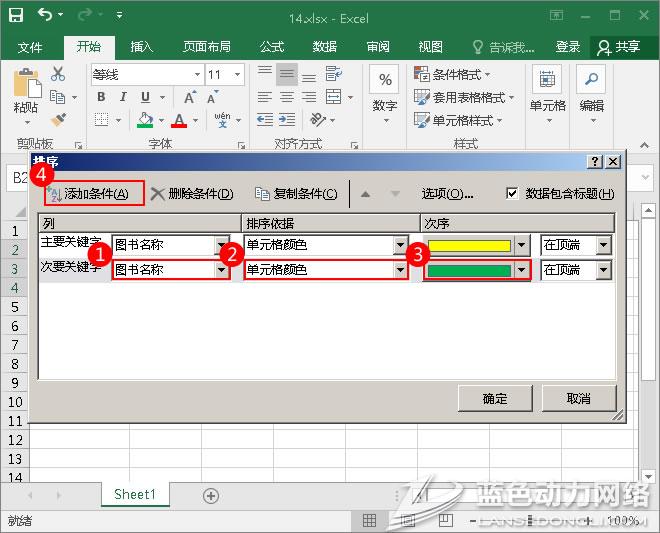The image size is (660, 533).
Task: Switch to the 审阅 tab
Action: (x=378, y=47)
